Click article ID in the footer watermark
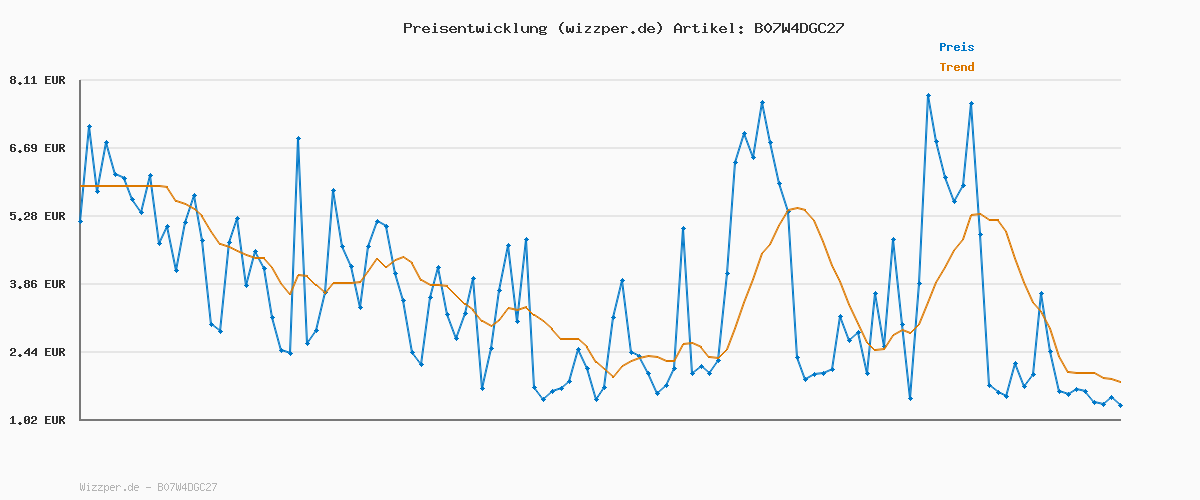 point(187,487)
